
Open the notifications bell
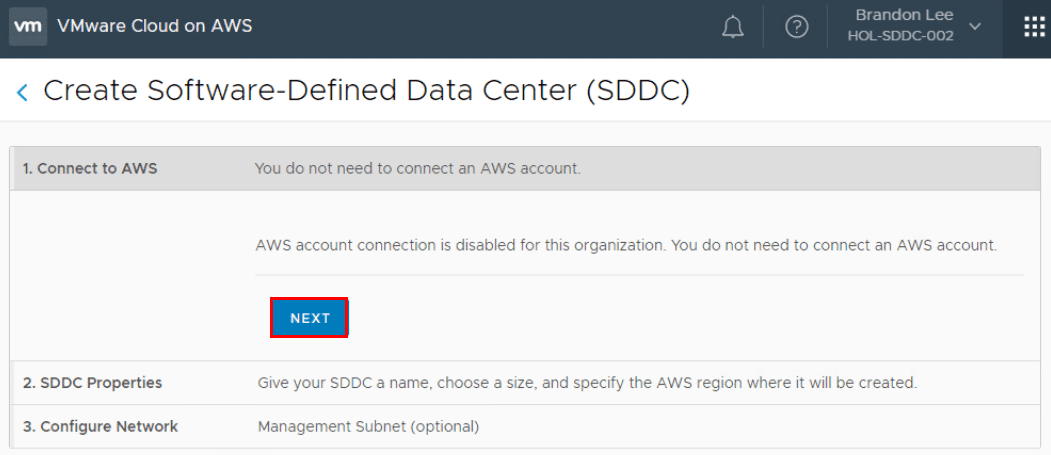pyautogui.click(x=733, y=28)
